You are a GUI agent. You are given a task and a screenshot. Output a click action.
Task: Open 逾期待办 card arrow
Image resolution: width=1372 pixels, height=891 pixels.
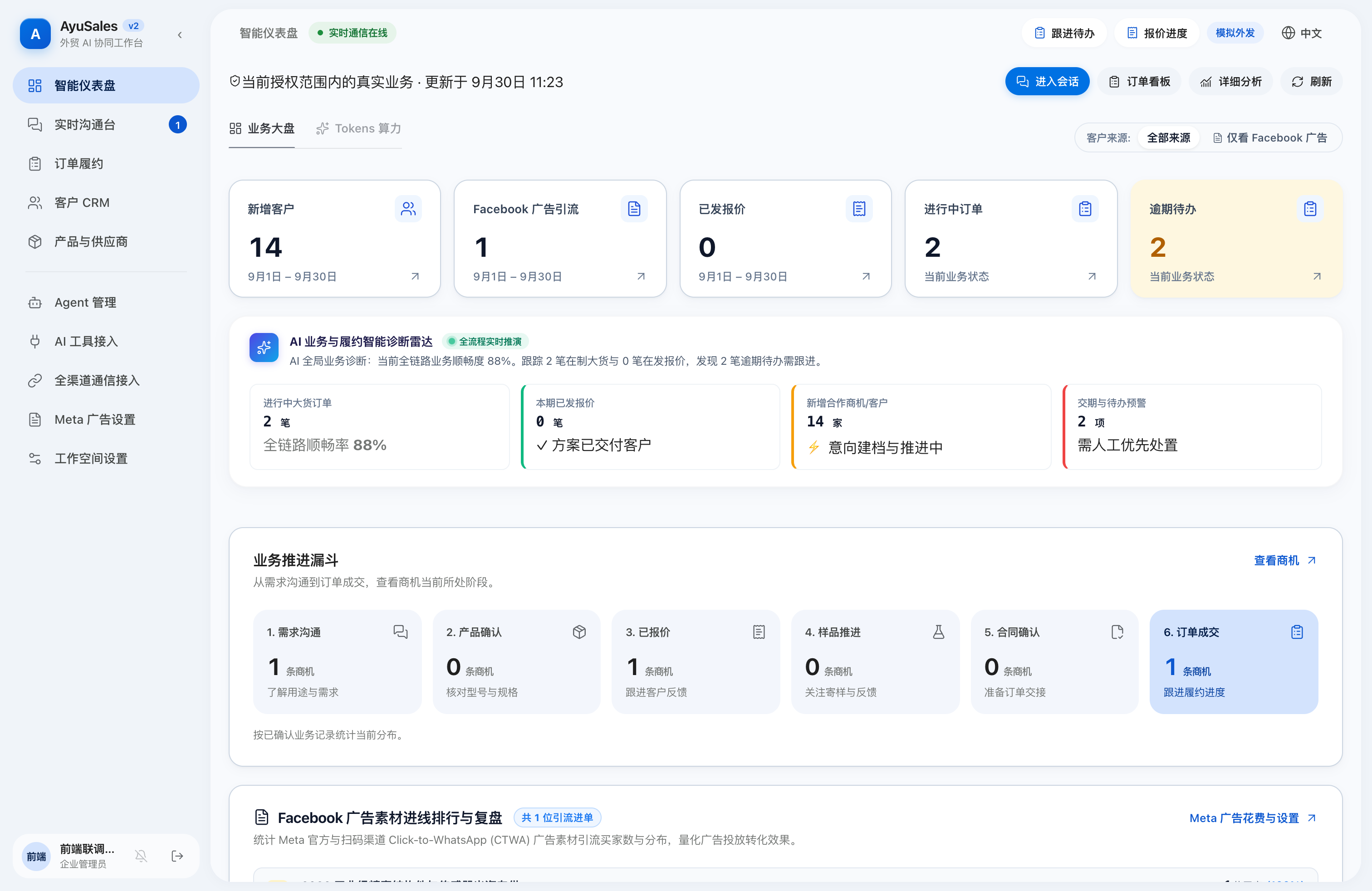[x=1317, y=276]
